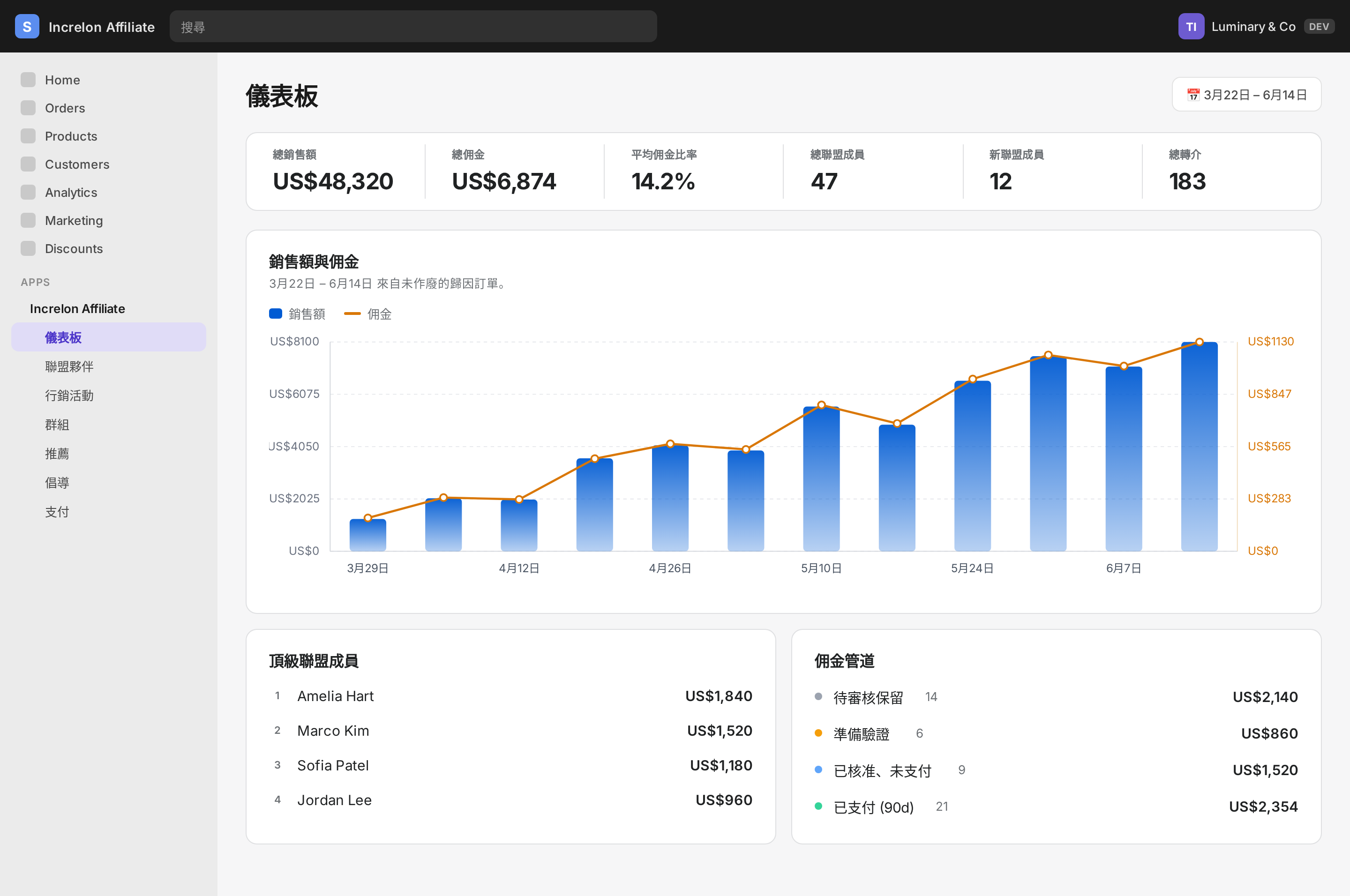Click the 4月12日 sales bar
The width and height of the screenshot is (1350, 896).
(519, 525)
